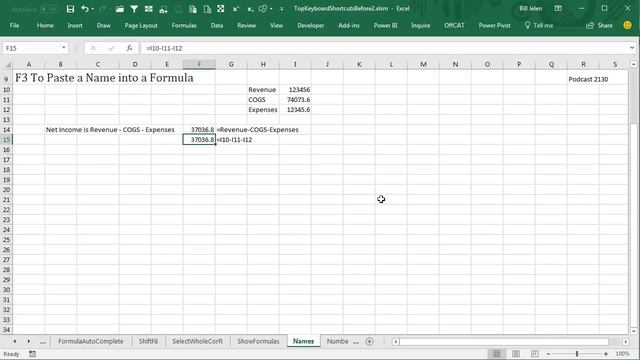Viewport: 640px width, 360px height.
Task: Open the Power Pivot ribbon tab
Action: click(494, 25)
